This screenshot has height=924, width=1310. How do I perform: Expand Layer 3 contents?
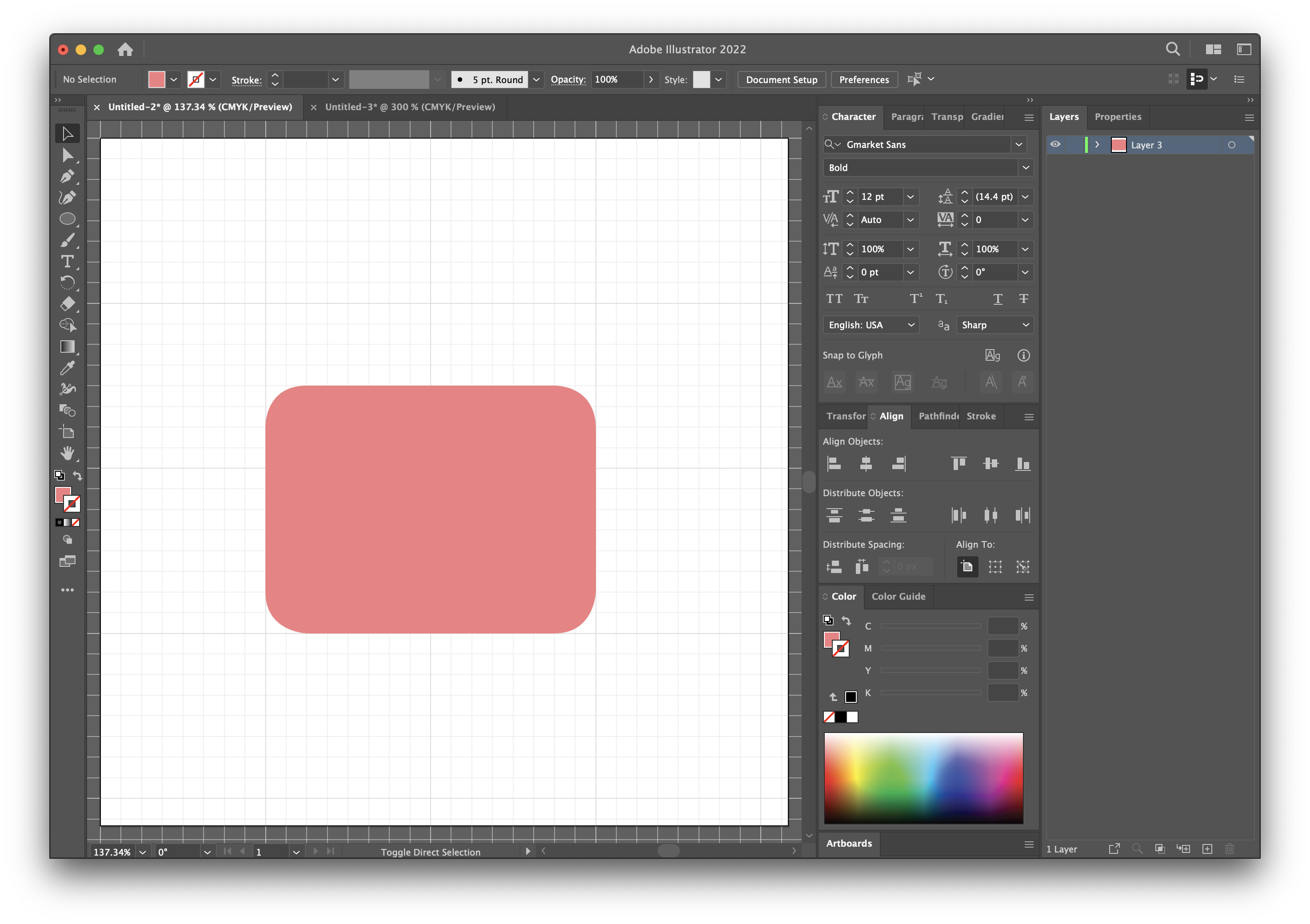click(1097, 145)
